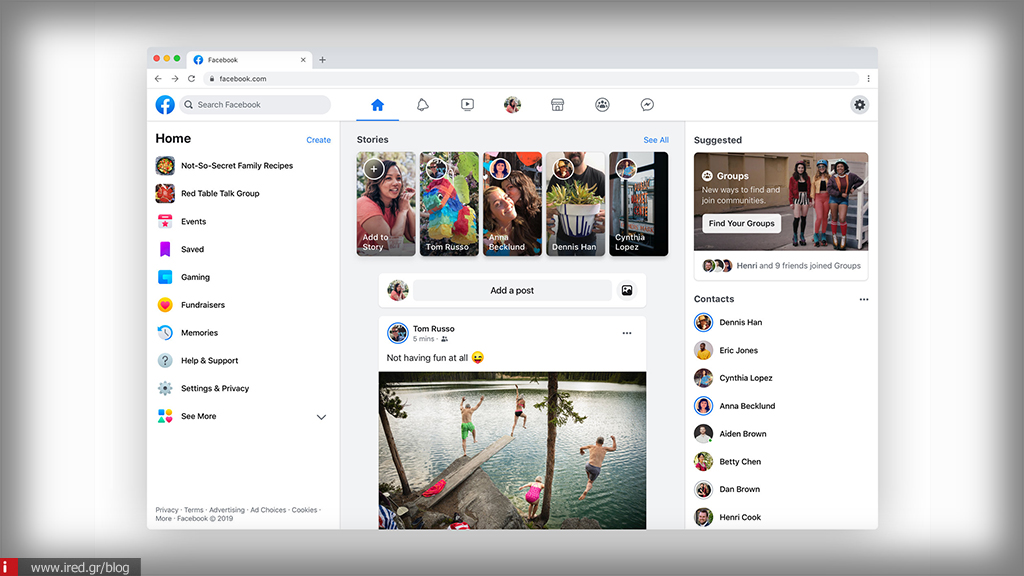1024x576 pixels.
Task: Click the Facebook logo
Action: 165,105
